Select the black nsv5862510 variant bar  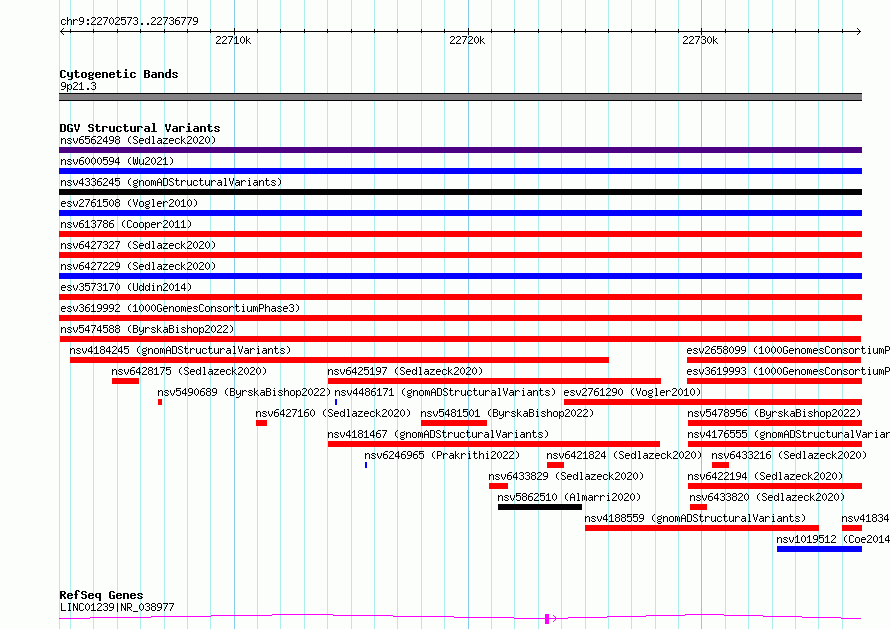(x=540, y=507)
